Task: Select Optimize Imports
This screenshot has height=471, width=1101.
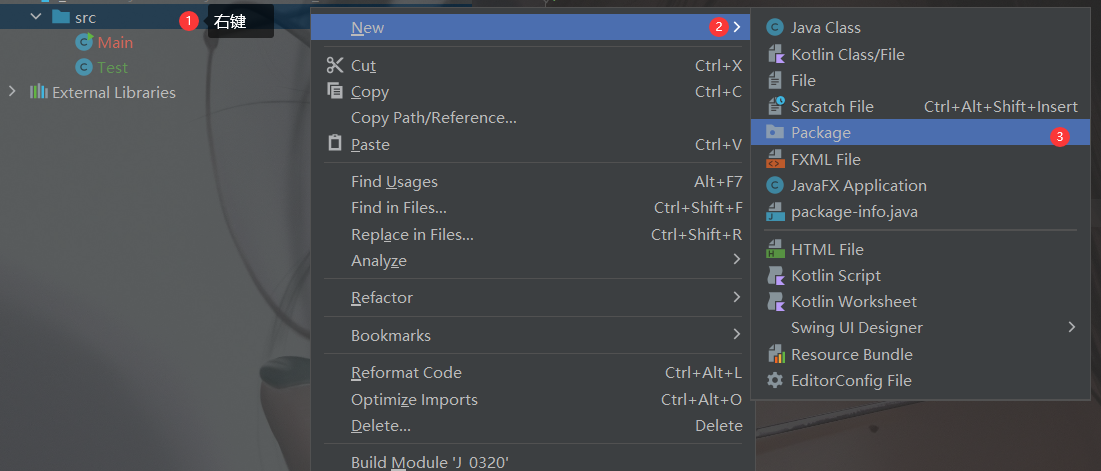Action: coord(532,399)
